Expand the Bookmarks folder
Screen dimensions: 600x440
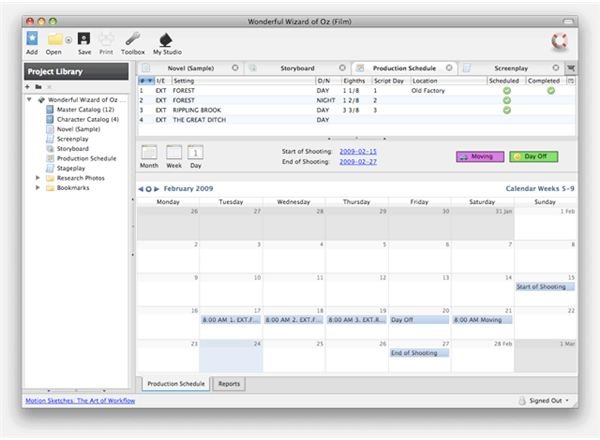pyautogui.click(x=38, y=187)
